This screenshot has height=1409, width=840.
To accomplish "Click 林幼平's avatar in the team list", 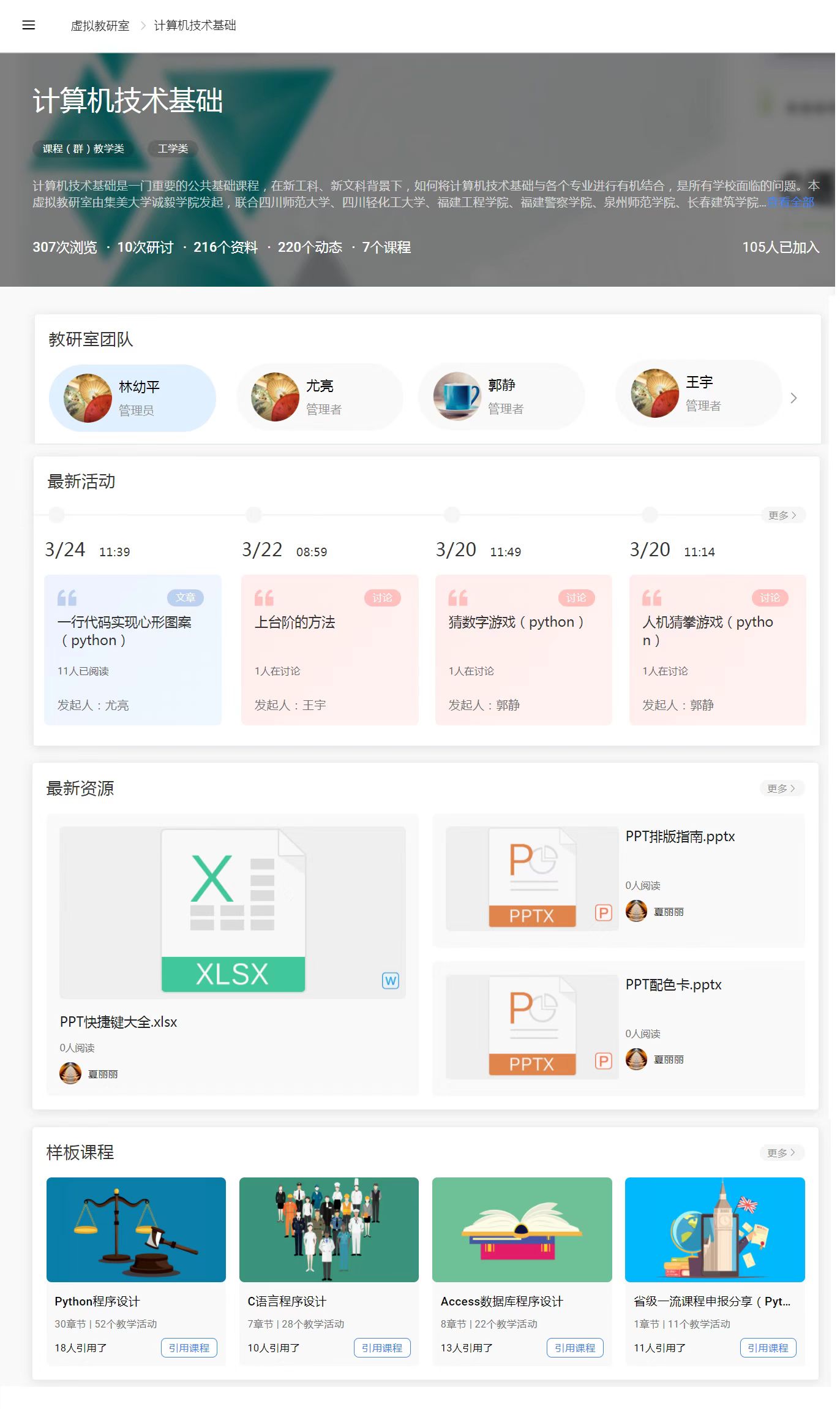I will [x=88, y=398].
